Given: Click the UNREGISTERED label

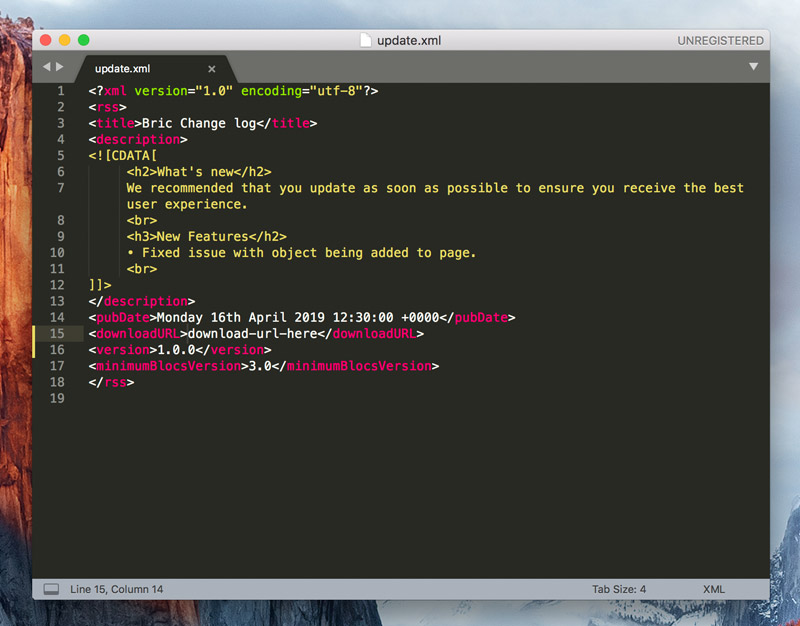Looking at the screenshot, I should [x=720, y=40].
